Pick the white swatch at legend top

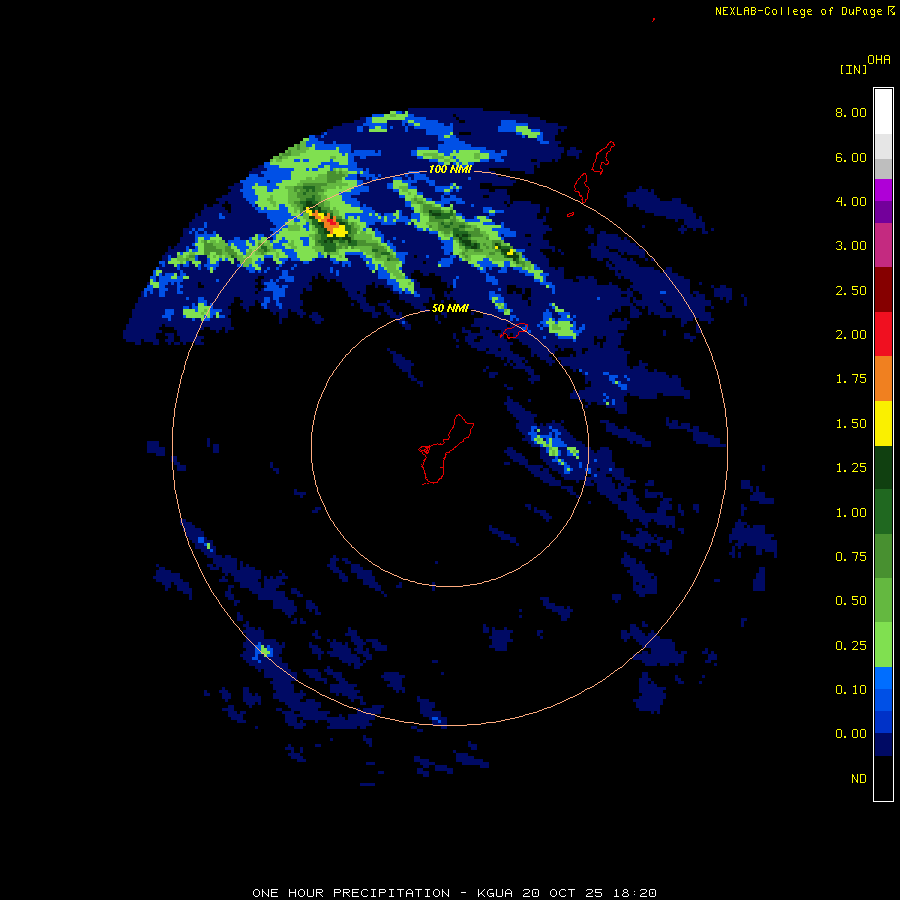883,112
